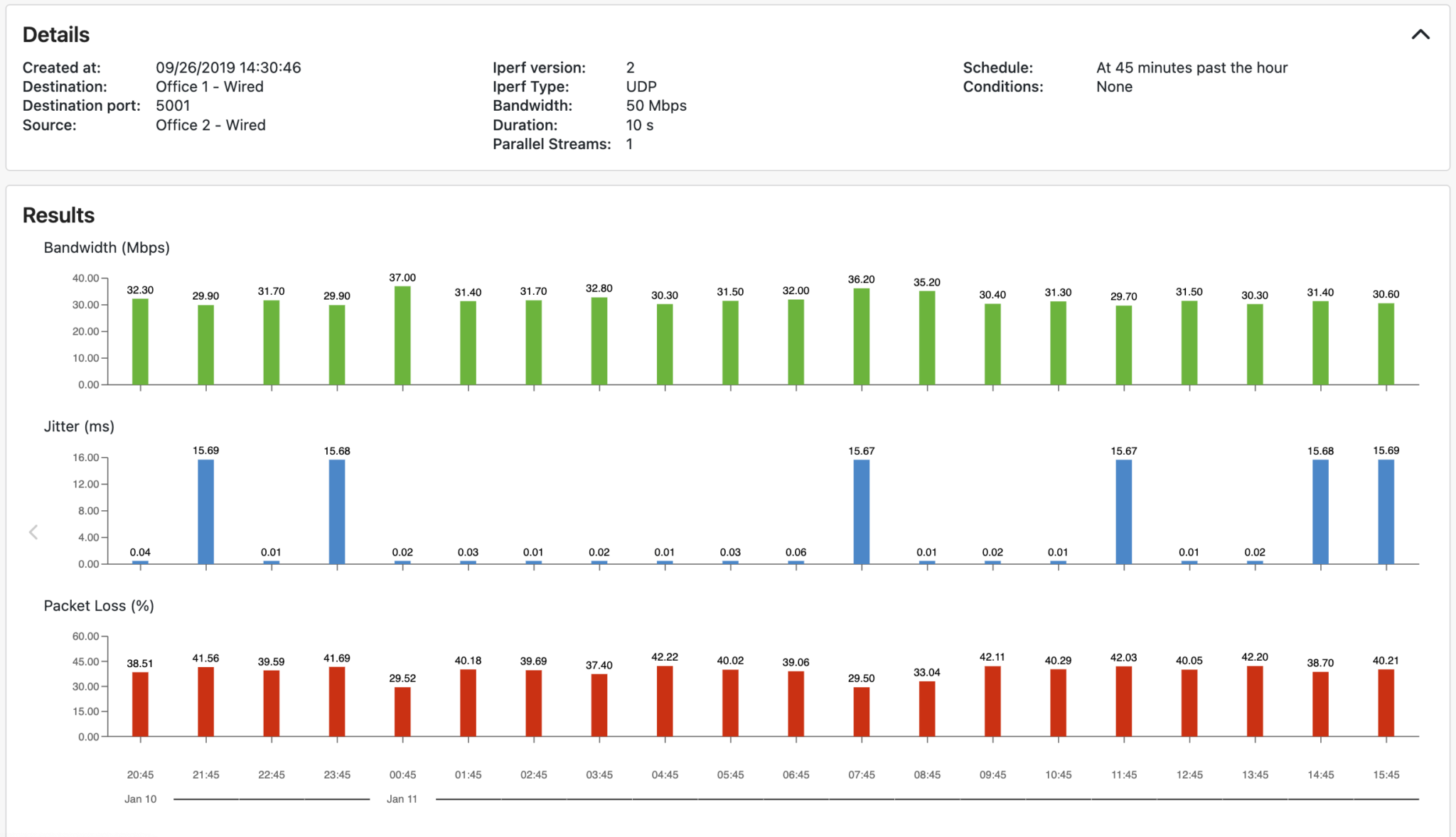Click the Office 2 - Wired source value

click(210, 124)
